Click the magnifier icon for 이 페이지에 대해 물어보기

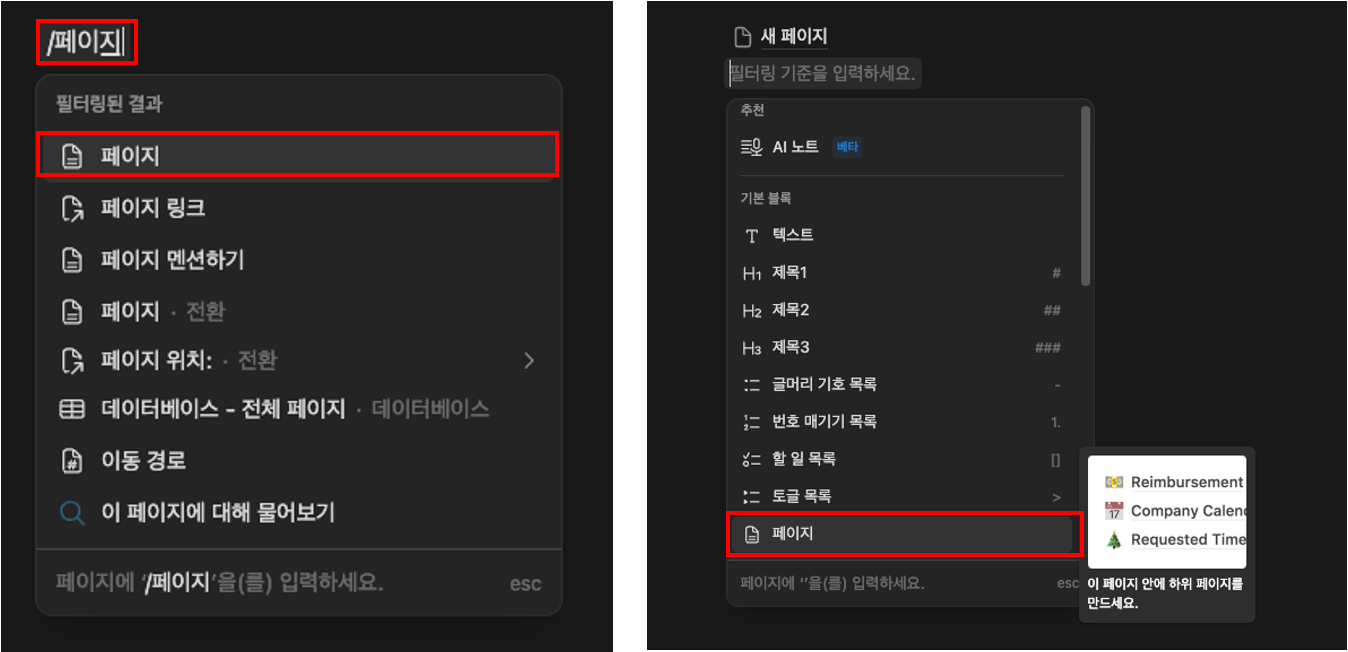tap(72, 513)
